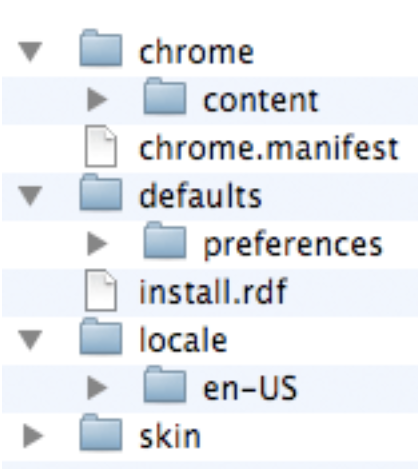Expand the preferences folder triangle
This screenshot has width=418, height=474.
97,244
